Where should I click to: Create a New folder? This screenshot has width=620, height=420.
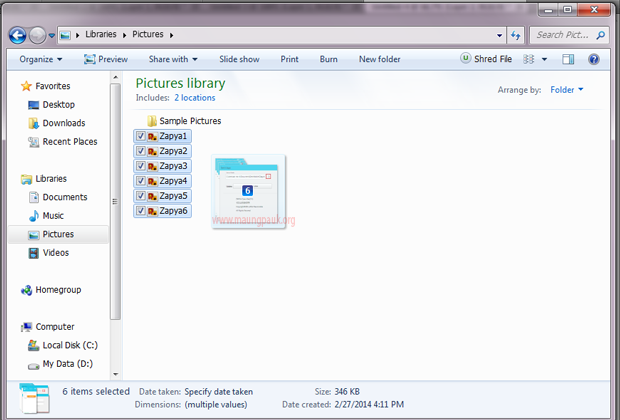380,59
